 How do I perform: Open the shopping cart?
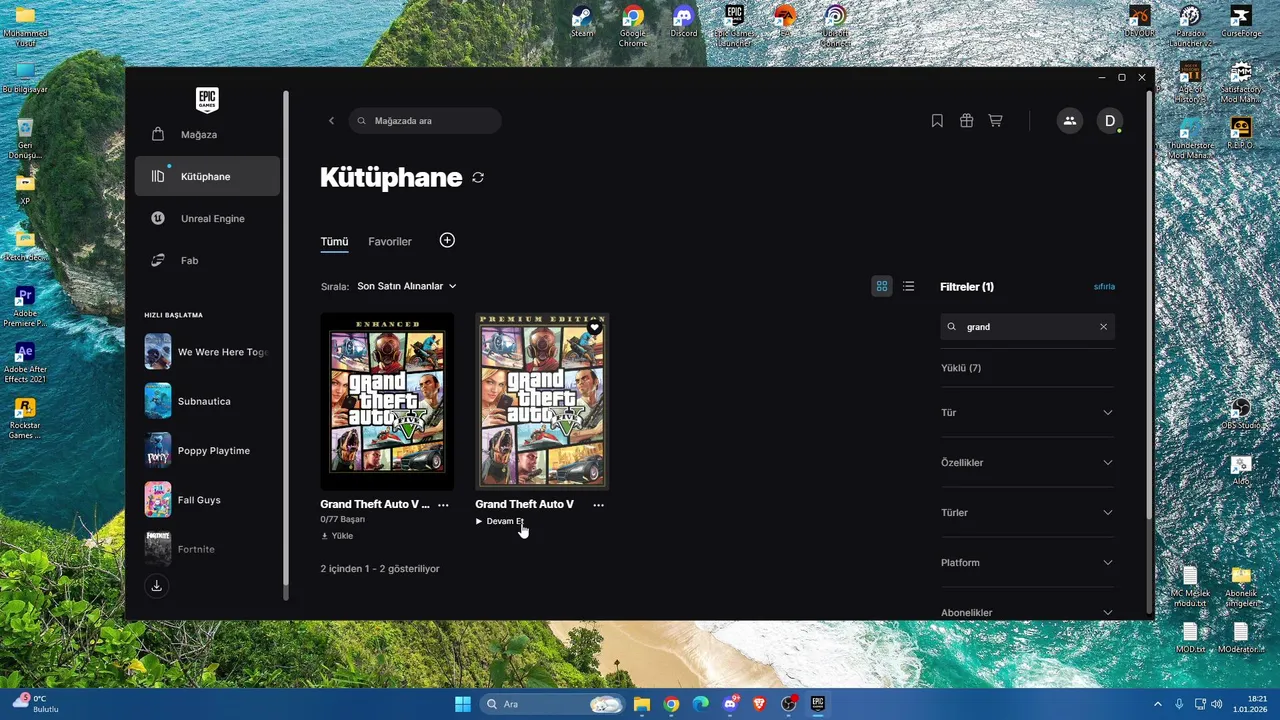pyautogui.click(x=995, y=121)
